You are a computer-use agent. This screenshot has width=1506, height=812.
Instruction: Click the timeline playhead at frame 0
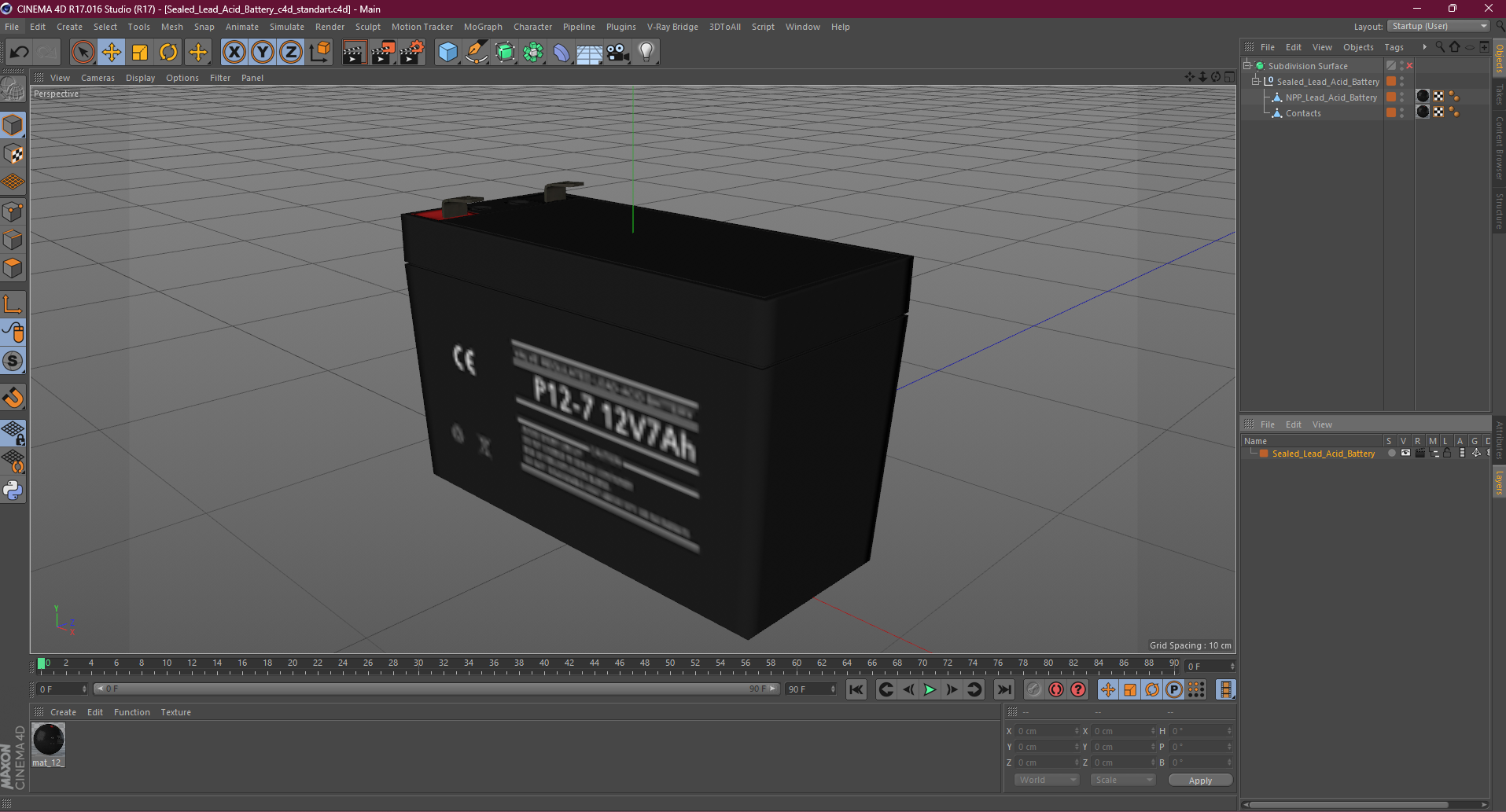tap(42, 663)
